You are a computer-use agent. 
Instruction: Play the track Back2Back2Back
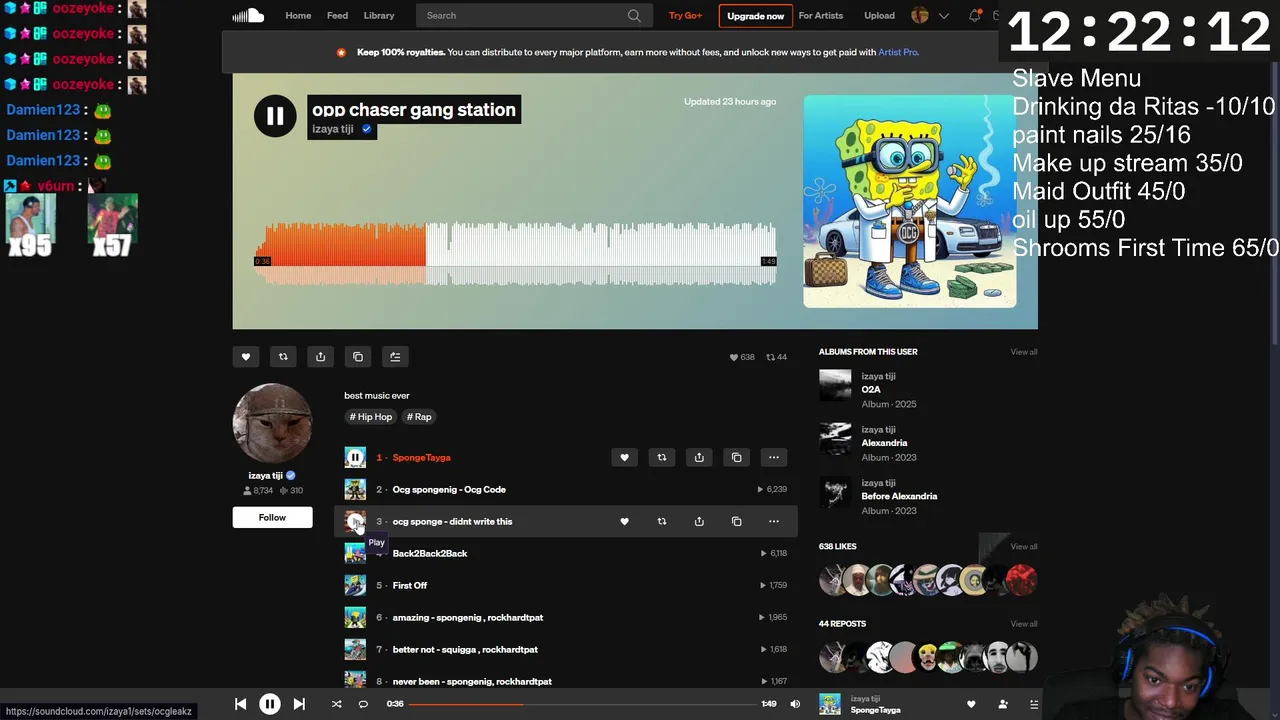(x=355, y=553)
